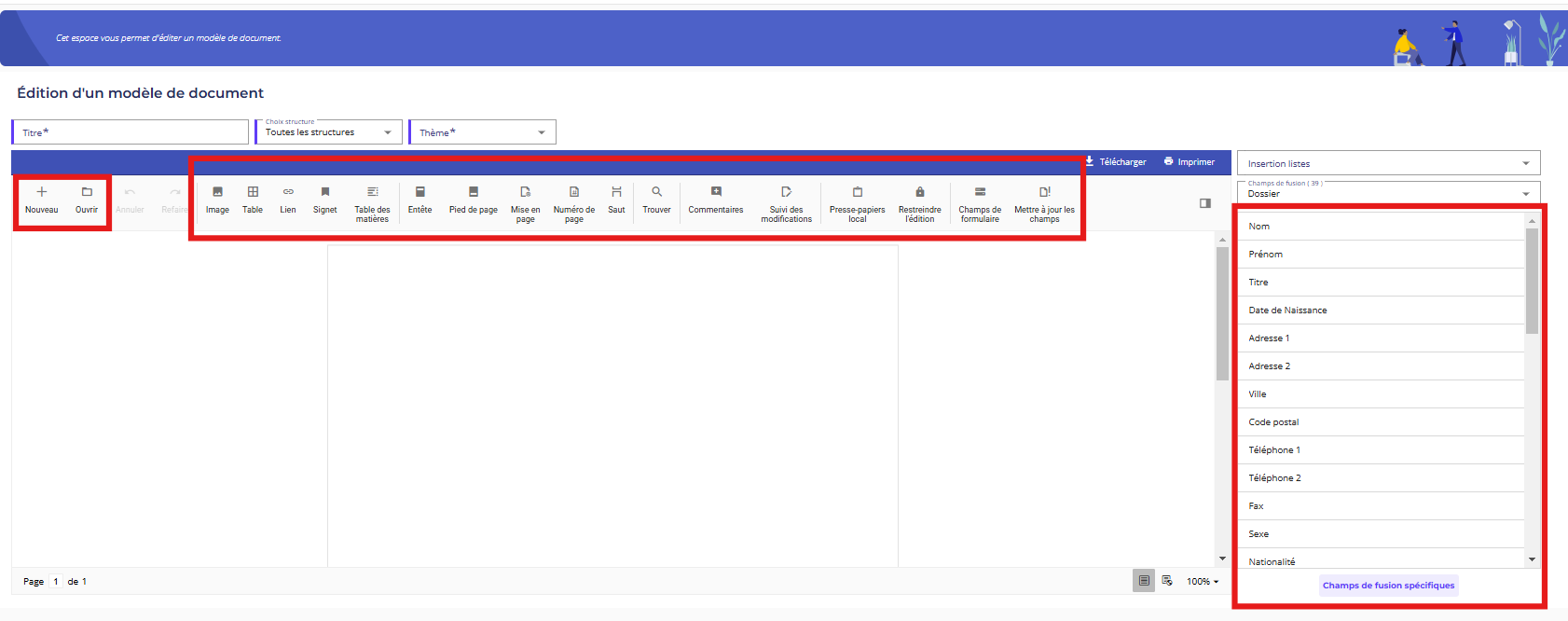The width and height of the screenshot is (1568, 621).
Task: Click the Télécharger button
Action: tap(1116, 162)
